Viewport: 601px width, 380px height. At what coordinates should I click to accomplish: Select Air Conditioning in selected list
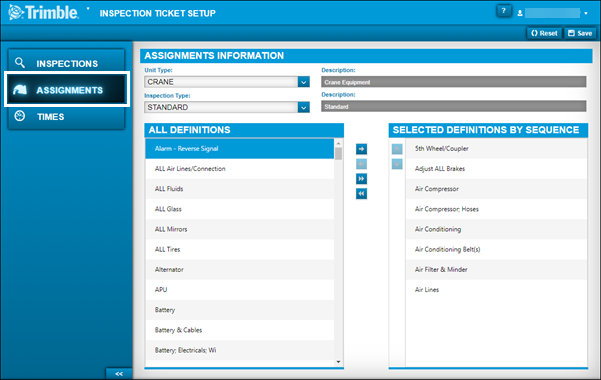tap(496, 229)
